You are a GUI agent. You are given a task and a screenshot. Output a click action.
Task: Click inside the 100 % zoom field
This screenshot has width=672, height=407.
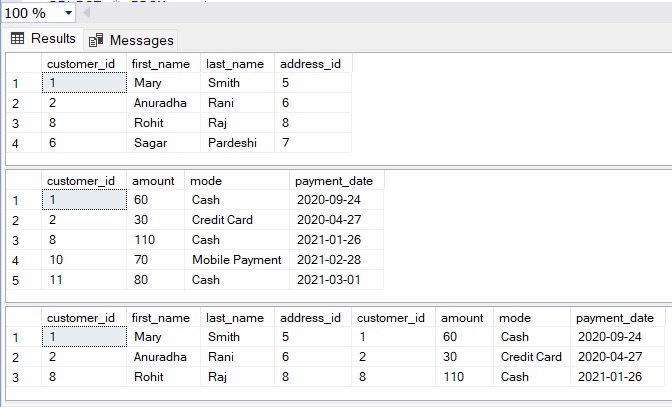(x=28, y=14)
